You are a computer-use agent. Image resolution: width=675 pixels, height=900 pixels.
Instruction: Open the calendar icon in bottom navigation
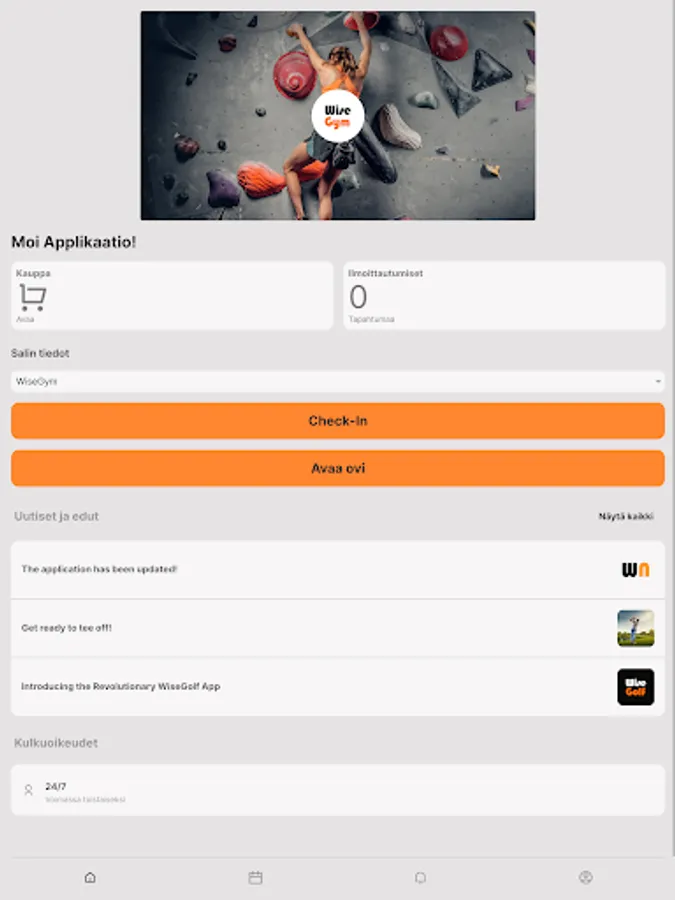click(255, 877)
